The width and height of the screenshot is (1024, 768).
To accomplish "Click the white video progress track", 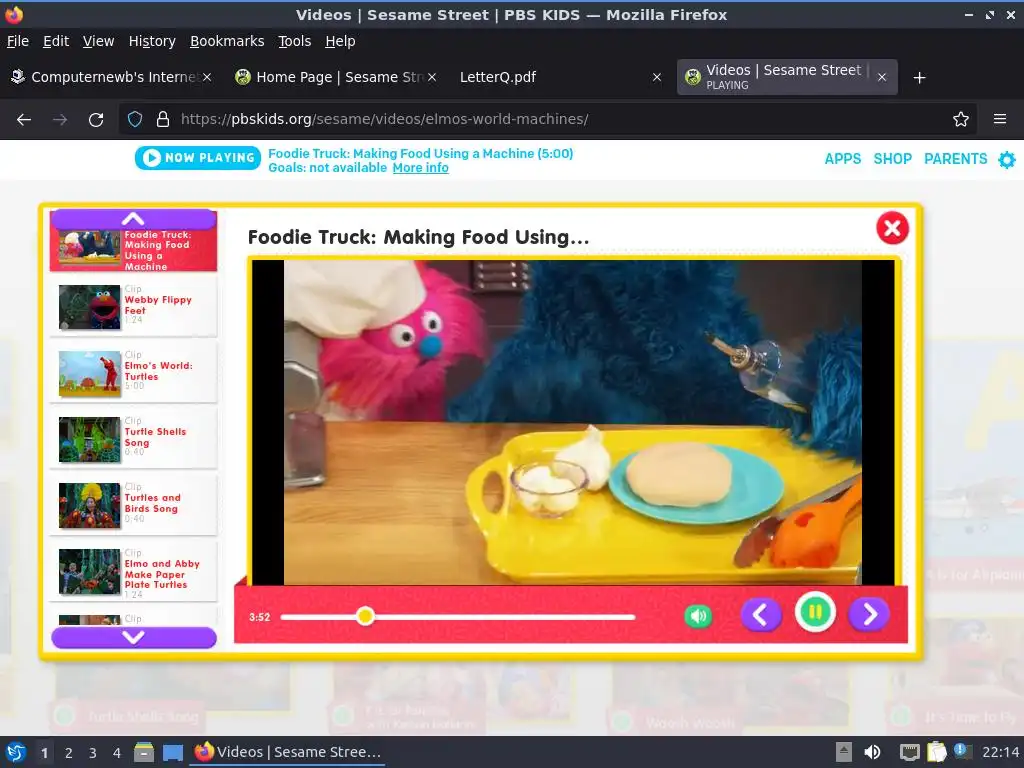I will 458,616.
